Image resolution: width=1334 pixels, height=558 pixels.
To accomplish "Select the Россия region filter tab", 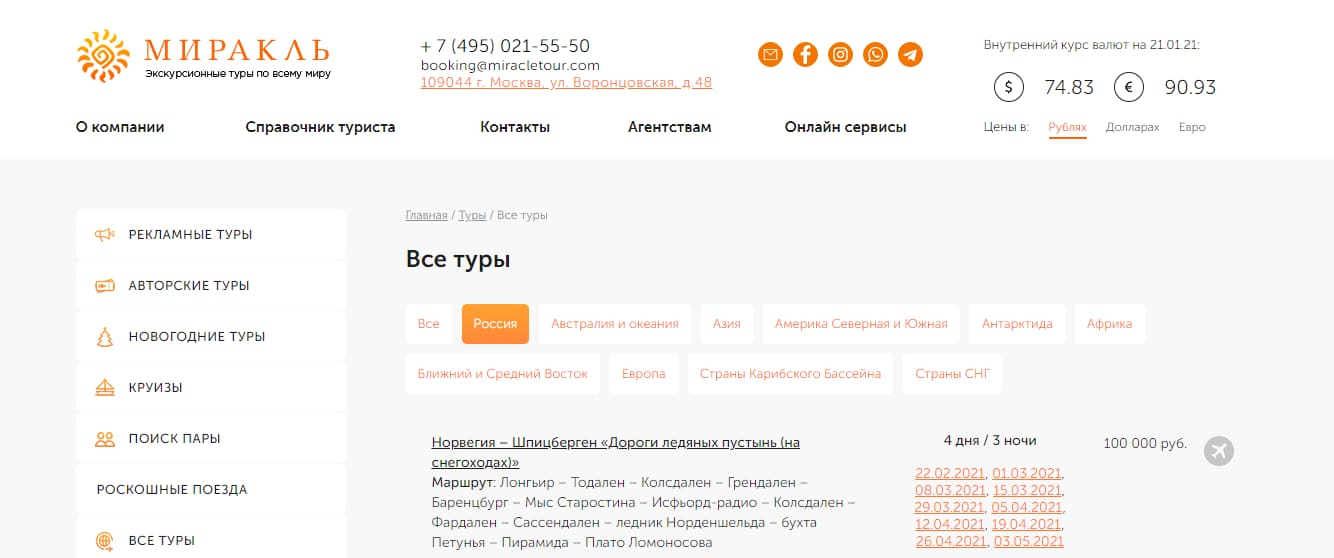I will (495, 324).
